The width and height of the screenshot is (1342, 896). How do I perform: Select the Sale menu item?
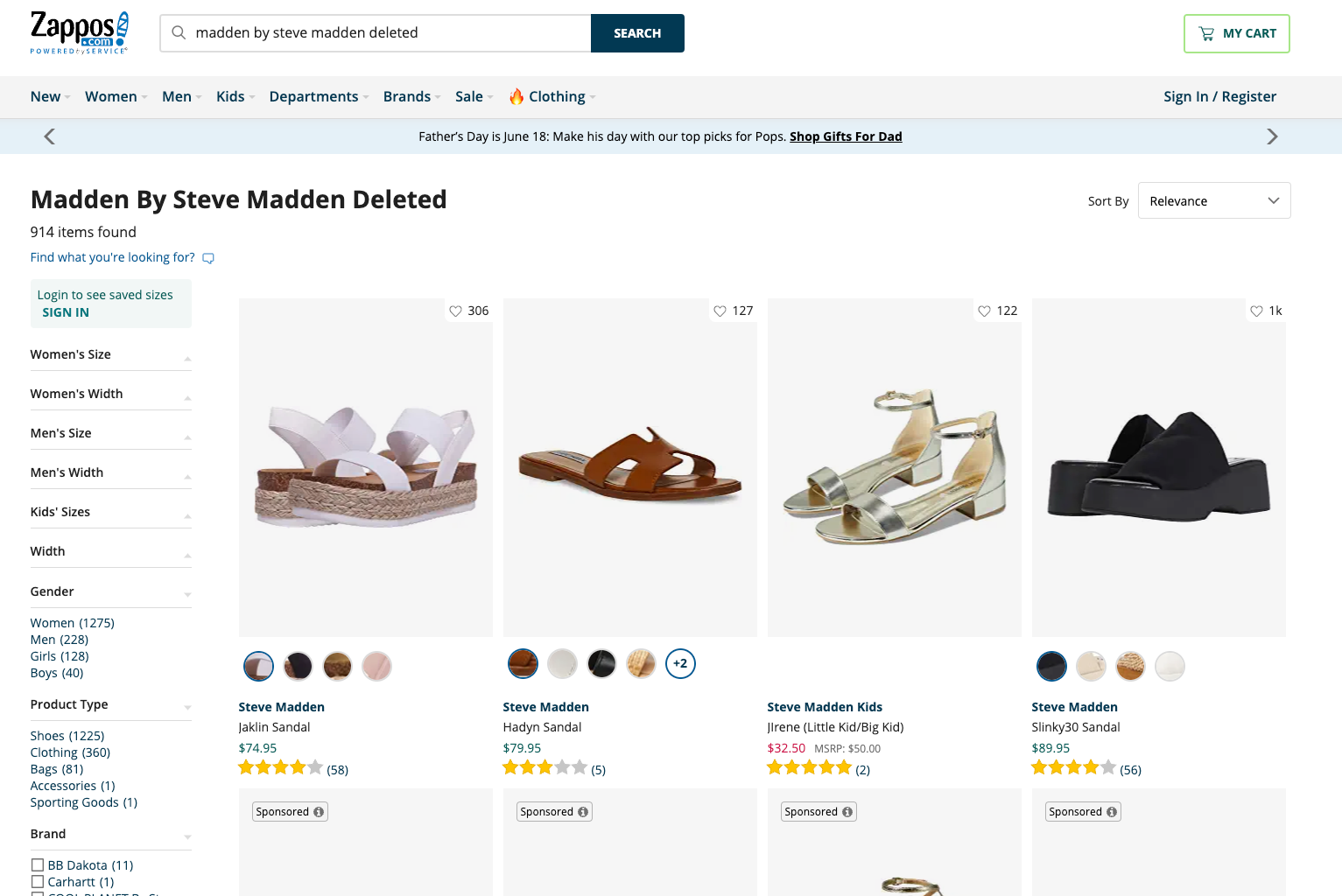469,96
